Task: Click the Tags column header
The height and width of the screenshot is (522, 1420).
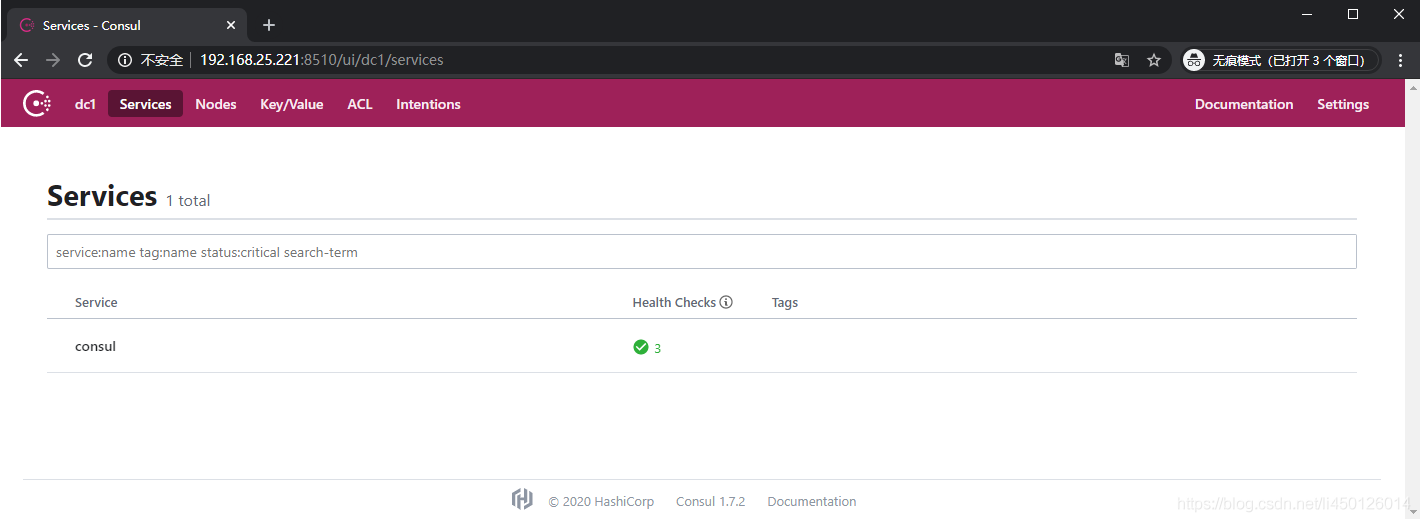Action: [785, 302]
